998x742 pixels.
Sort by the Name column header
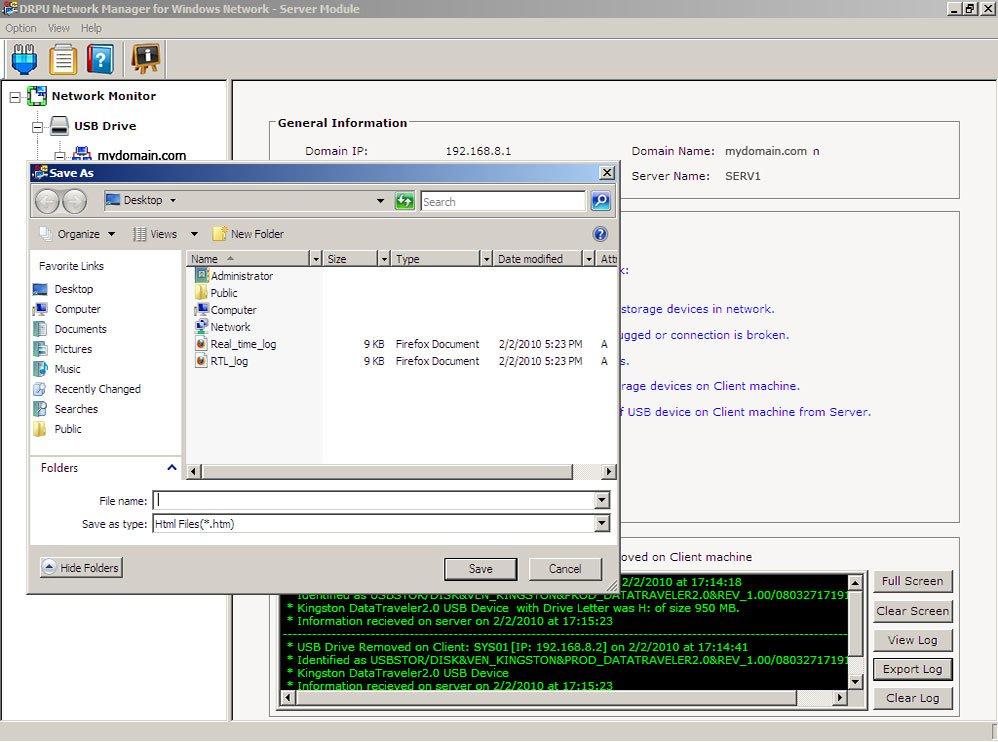[x=248, y=258]
